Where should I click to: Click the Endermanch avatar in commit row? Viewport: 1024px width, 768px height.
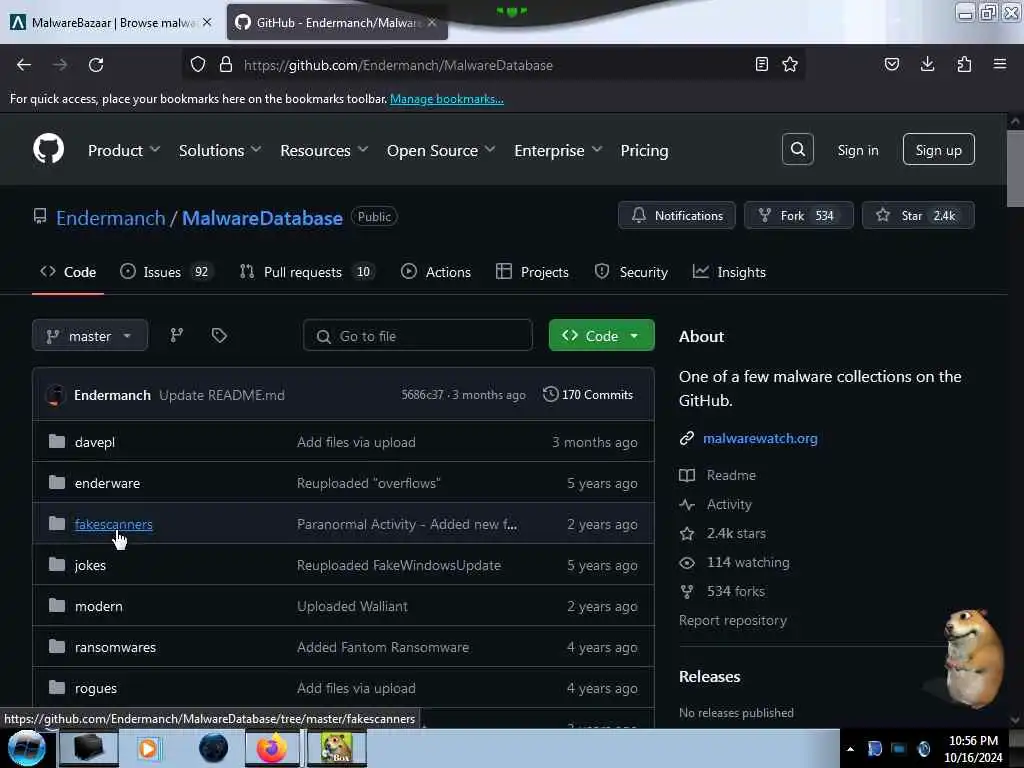(x=56, y=395)
